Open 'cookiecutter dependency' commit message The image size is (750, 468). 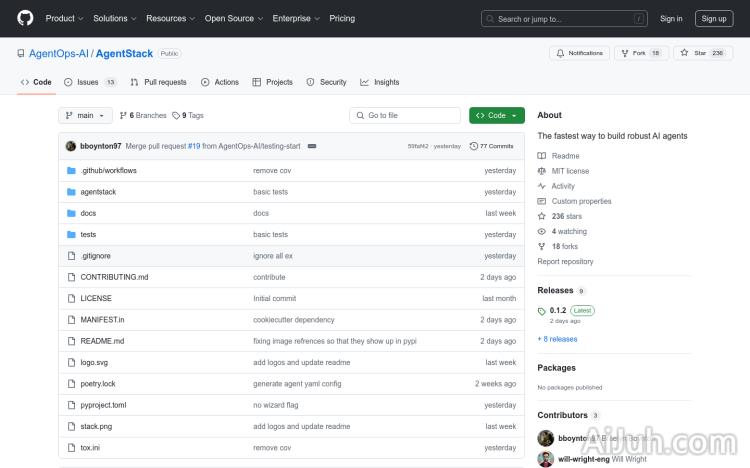tap(294, 320)
